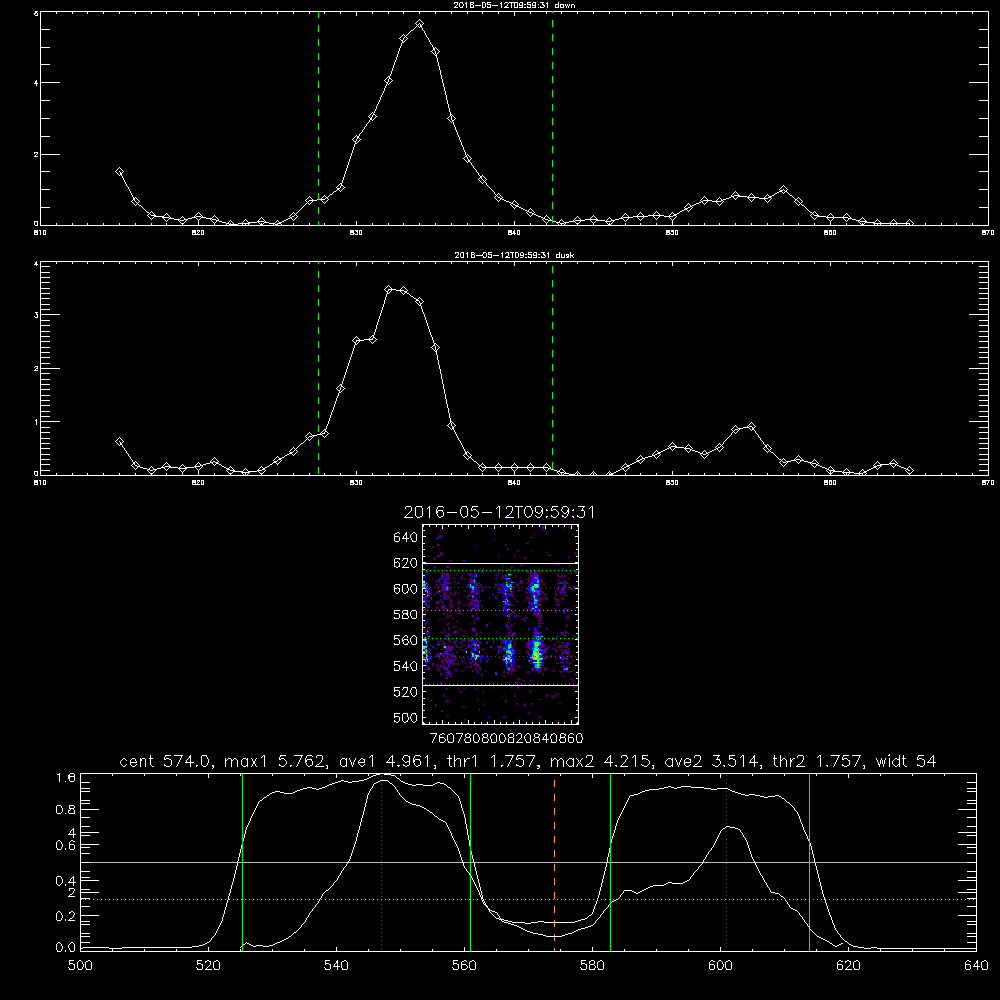1000x1000 pixels.
Task: Click the green vertical line near 561 in bottom plot
Action: [x=471, y=861]
